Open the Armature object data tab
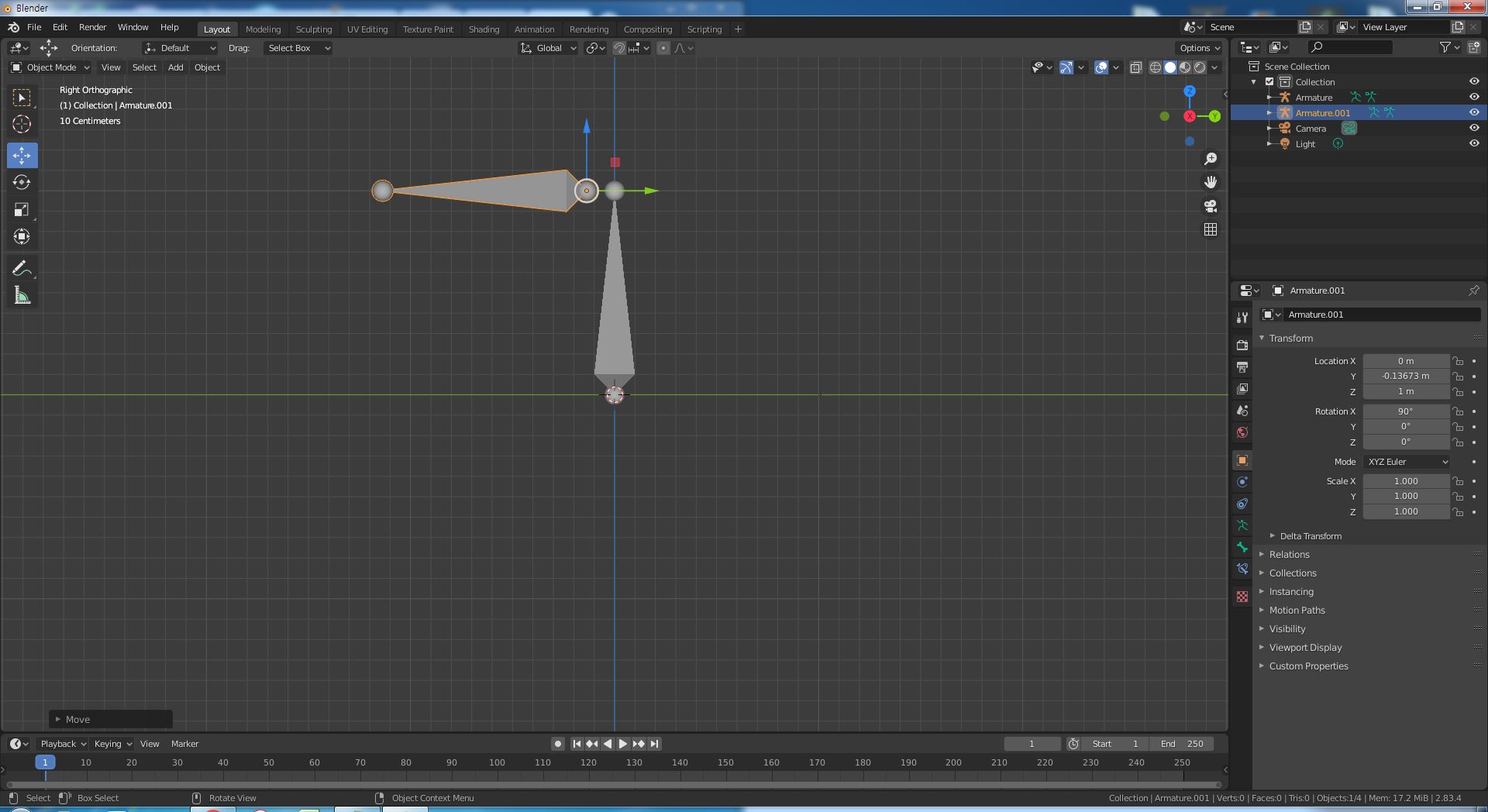 [1242, 525]
